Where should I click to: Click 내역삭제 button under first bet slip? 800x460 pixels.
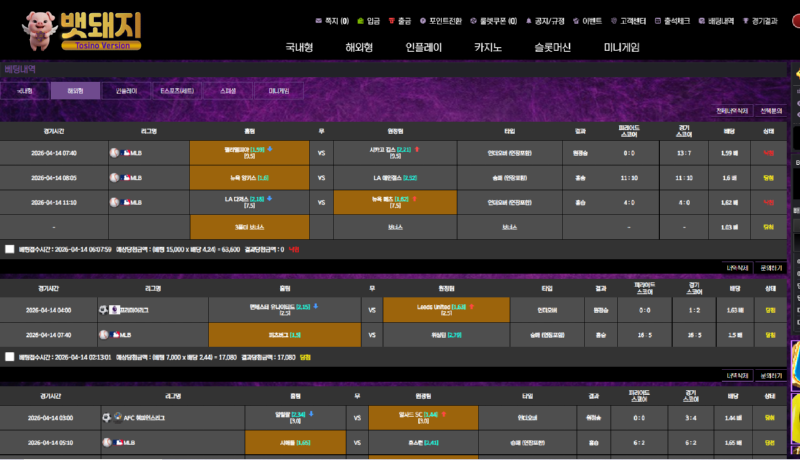point(737,268)
